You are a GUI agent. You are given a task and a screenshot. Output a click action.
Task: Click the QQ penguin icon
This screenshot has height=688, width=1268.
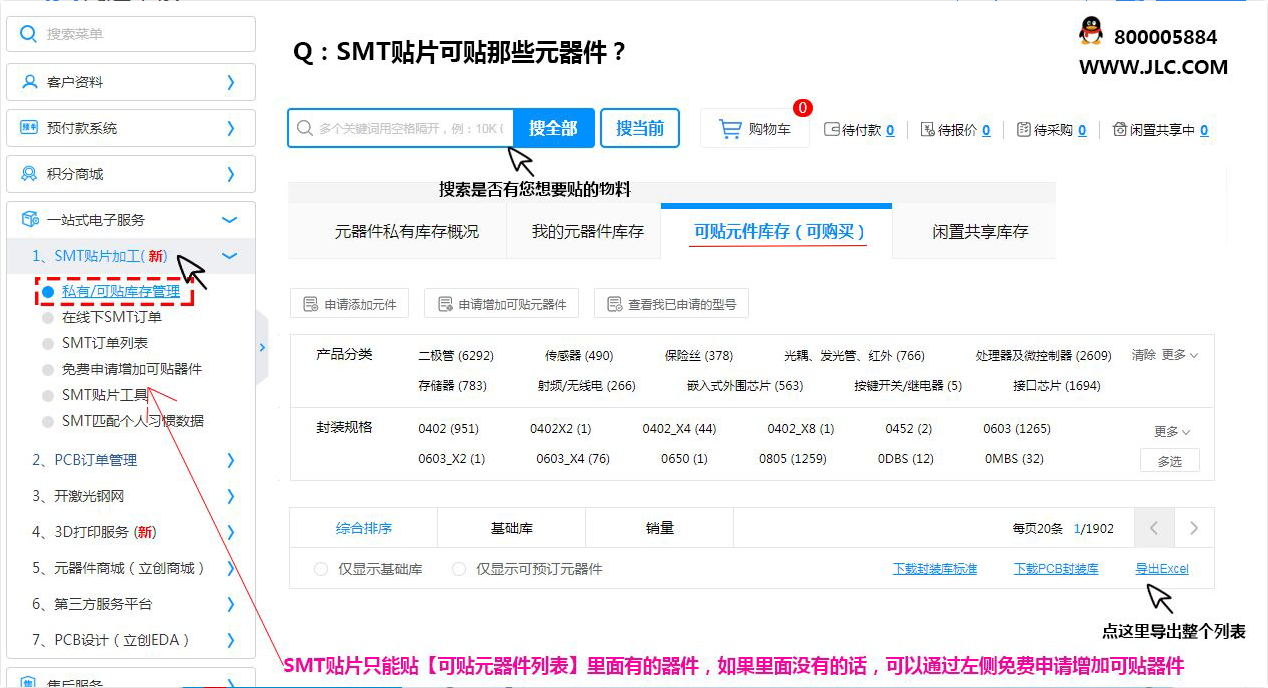click(x=1091, y=31)
